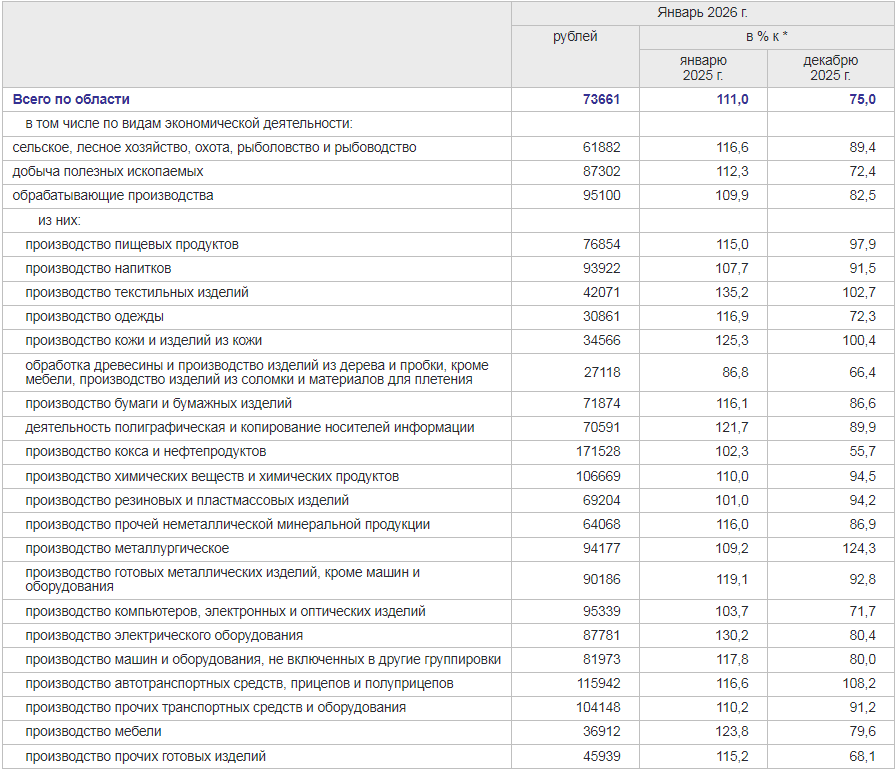Click the "производство одежды" row label
The height and width of the screenshot is (769, 895).
pos(95,317)
